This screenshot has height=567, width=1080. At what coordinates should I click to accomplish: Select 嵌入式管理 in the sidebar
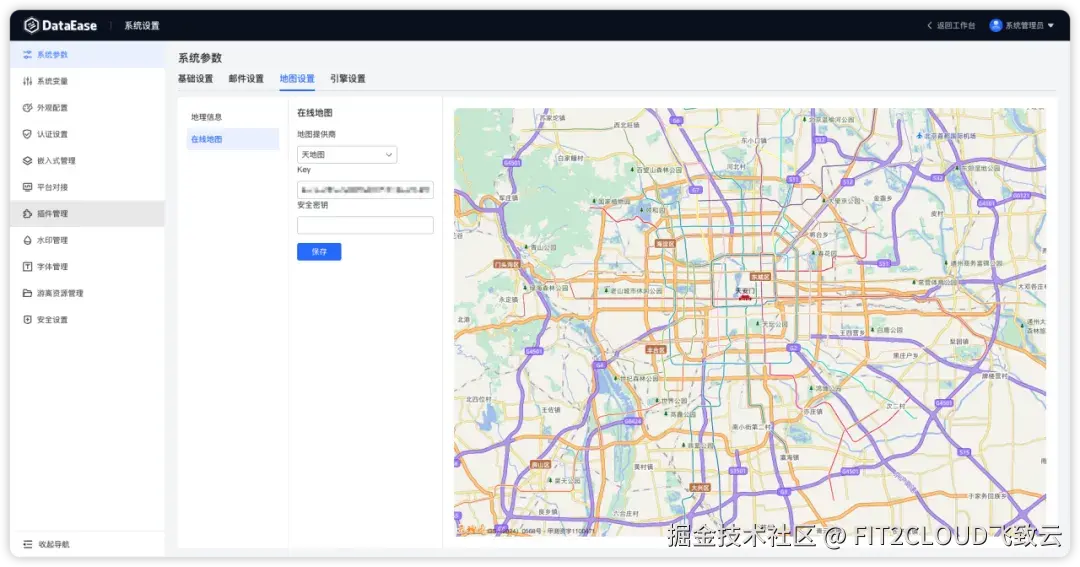pyautogui.click(x=87, y=161)
